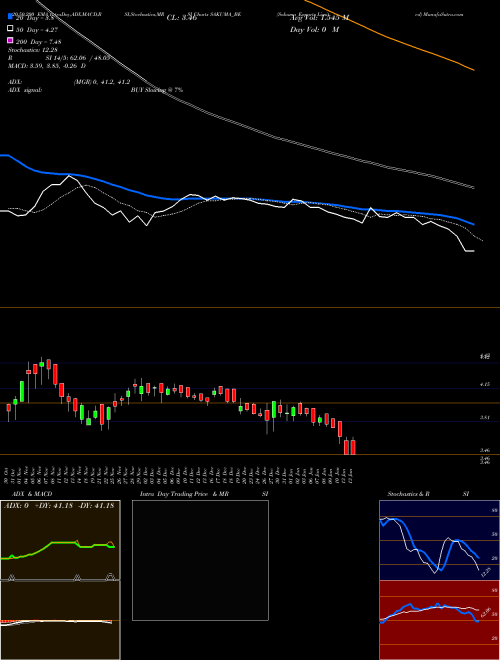
Task: Click the 4.15 price axis label
Action: click(485, 384)
